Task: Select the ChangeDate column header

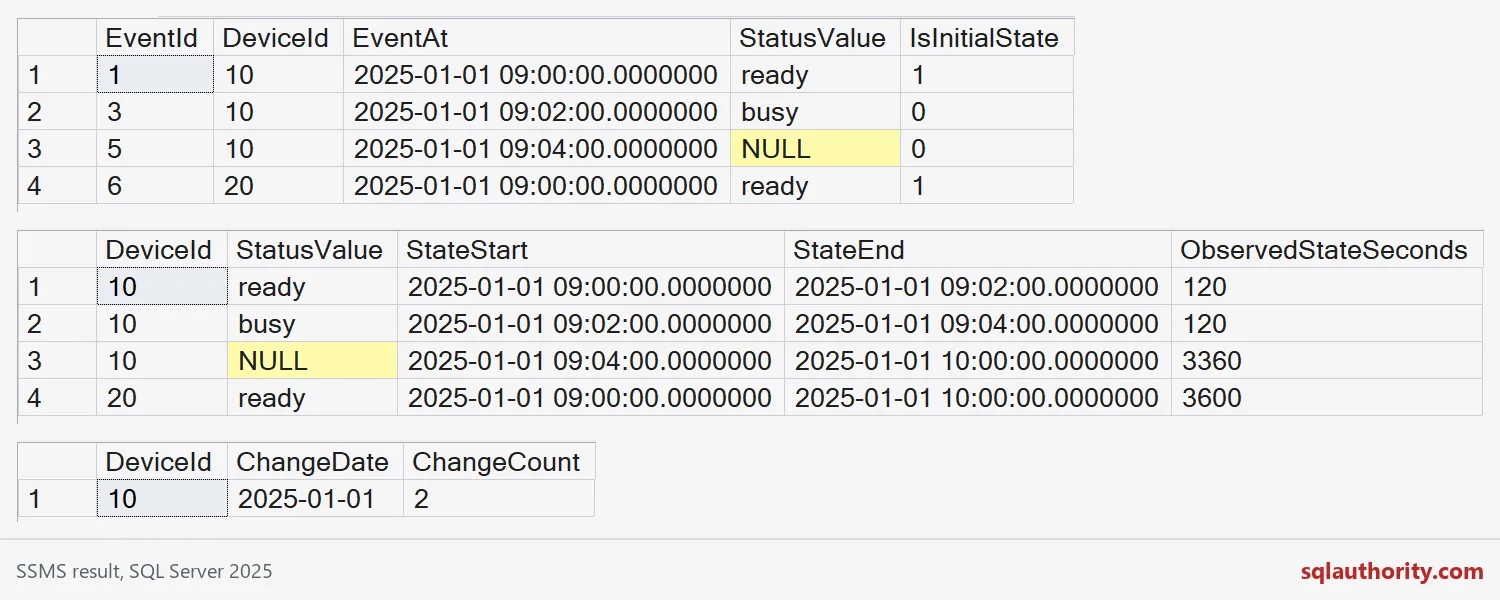Action: tap(315, 462)
